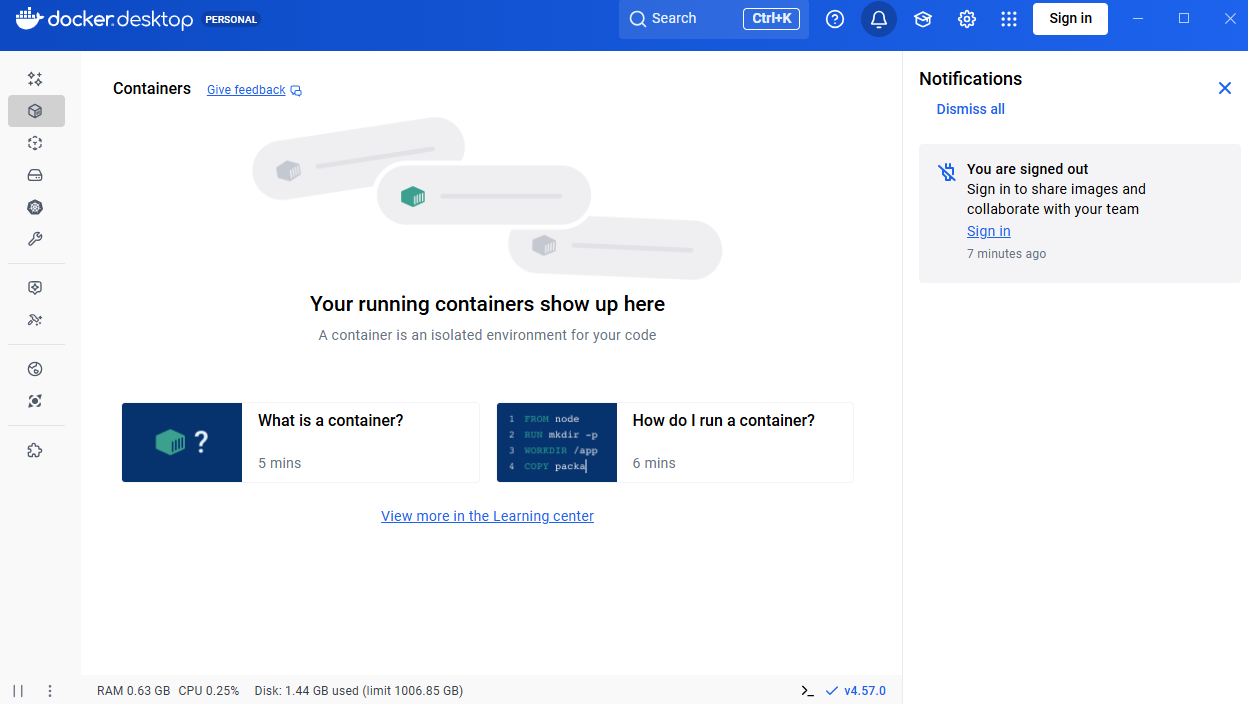Open Ask Gordon sparkles icon in sidebar
This screenshot has width=1248, height=704.
point(35,79)
